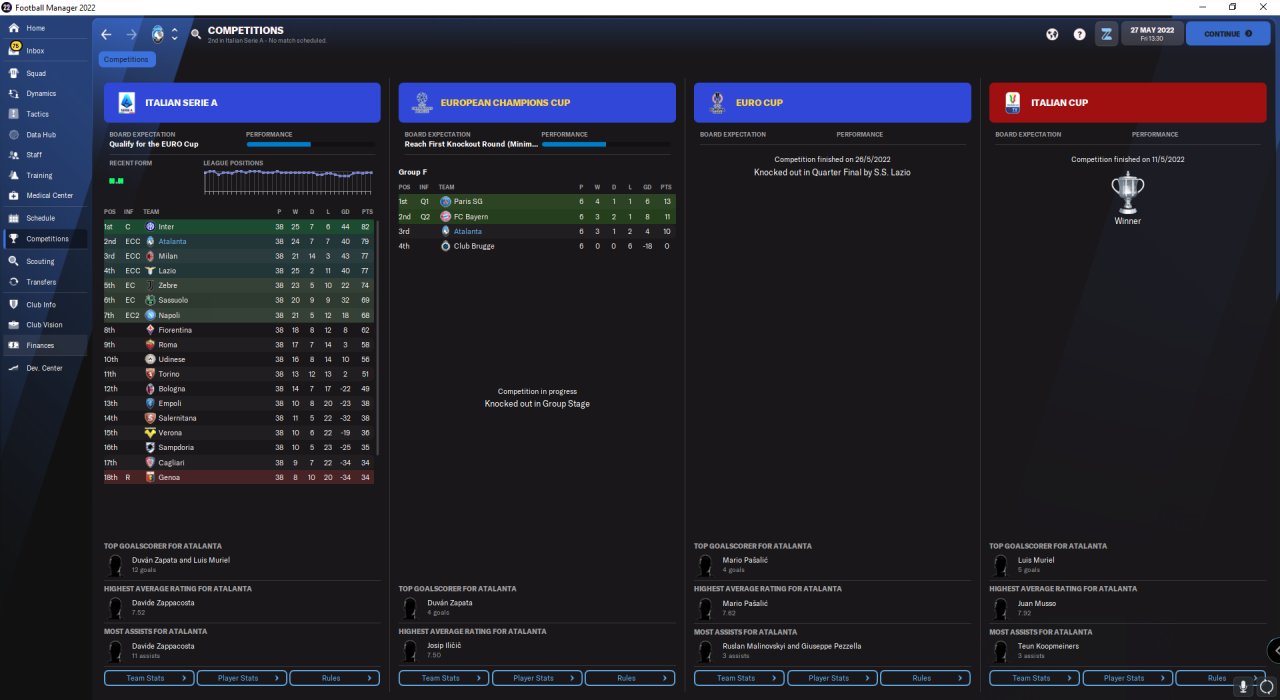Click the Serie A performance bar
1280x700 pixels.
click(x=309, y=145)
